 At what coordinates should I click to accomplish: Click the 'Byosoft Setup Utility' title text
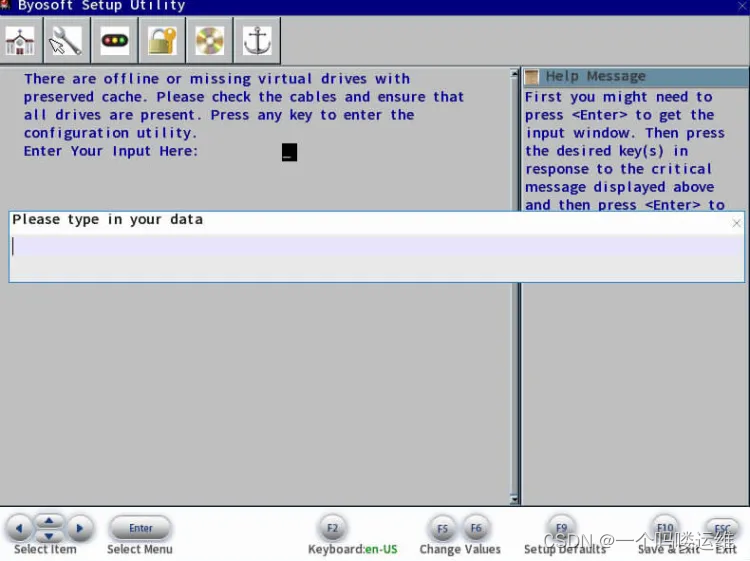coord(101,6)
